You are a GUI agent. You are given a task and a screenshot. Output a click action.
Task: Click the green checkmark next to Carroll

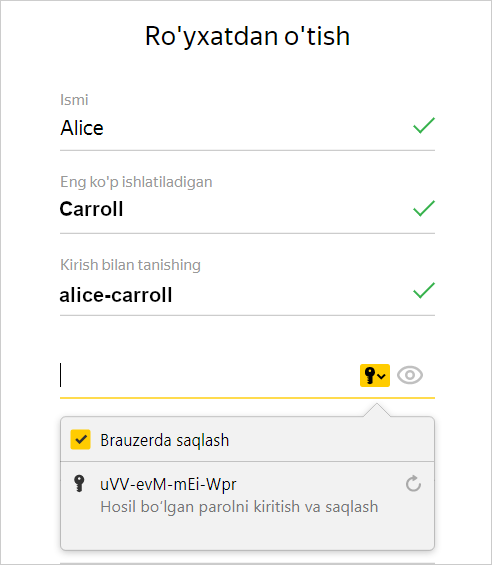[x=424, y=208]
